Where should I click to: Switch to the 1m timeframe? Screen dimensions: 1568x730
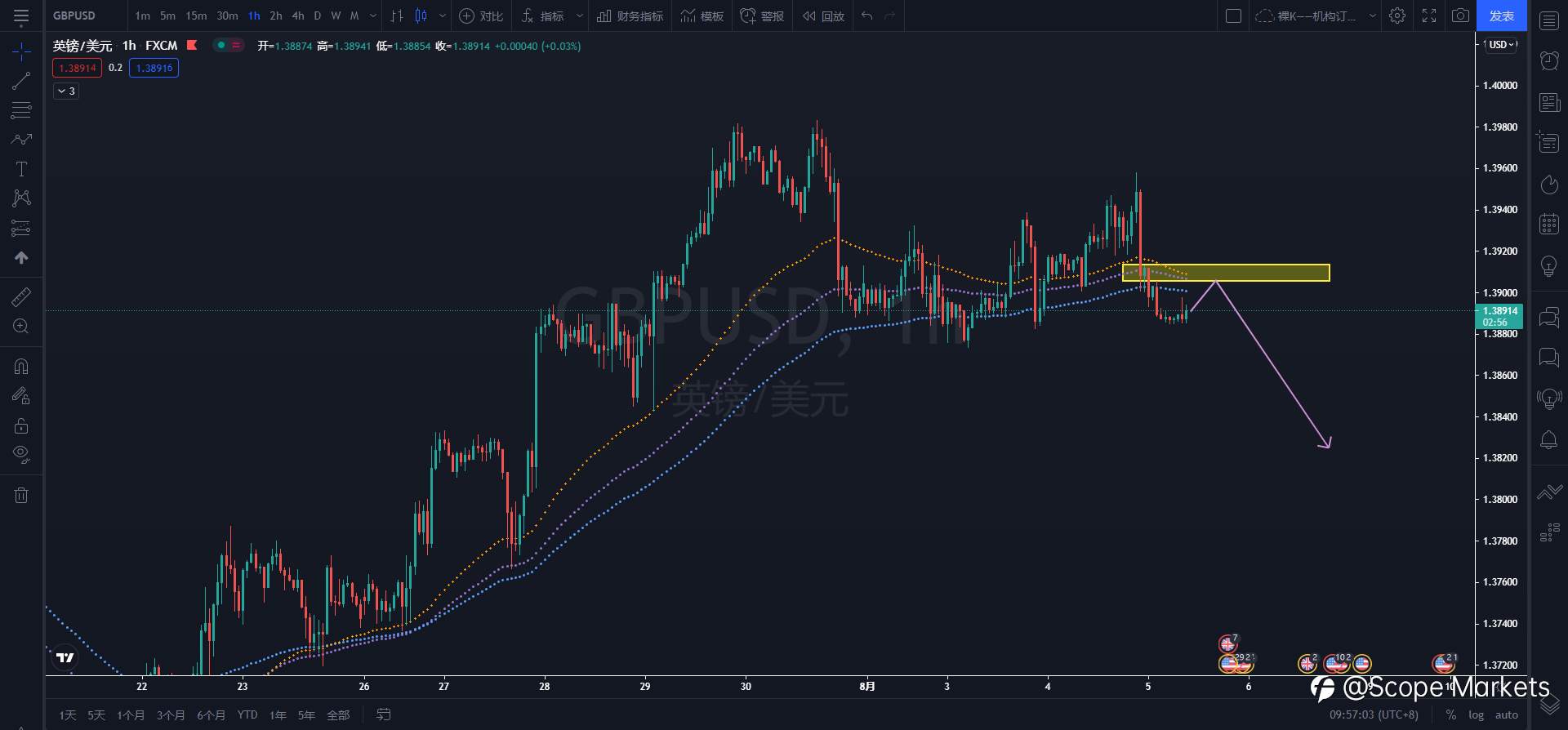click(142, 16)
